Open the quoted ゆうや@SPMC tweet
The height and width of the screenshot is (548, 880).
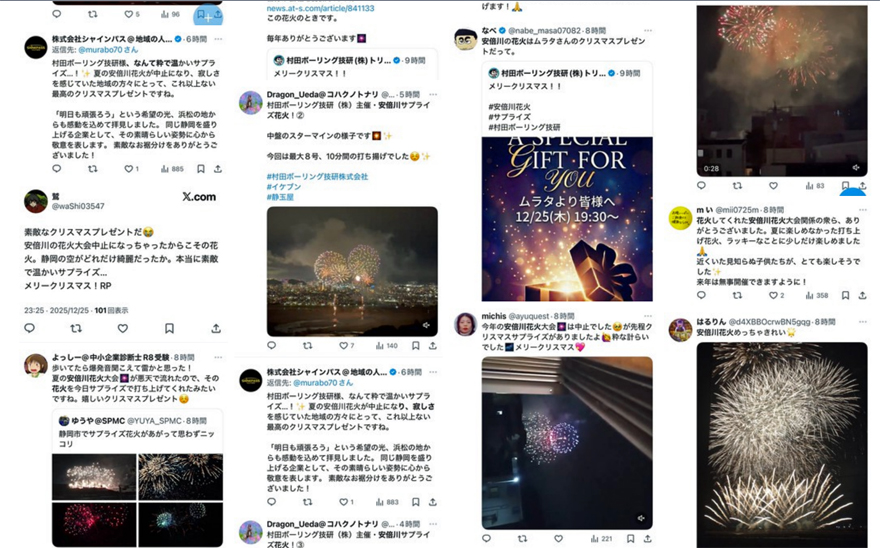[x=138, y=431]
